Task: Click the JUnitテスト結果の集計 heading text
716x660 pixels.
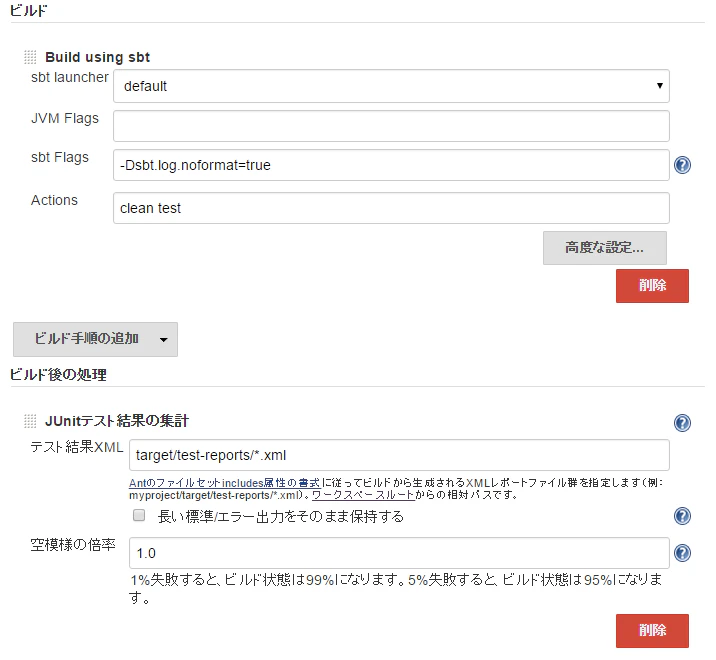Action: [117, 421]
